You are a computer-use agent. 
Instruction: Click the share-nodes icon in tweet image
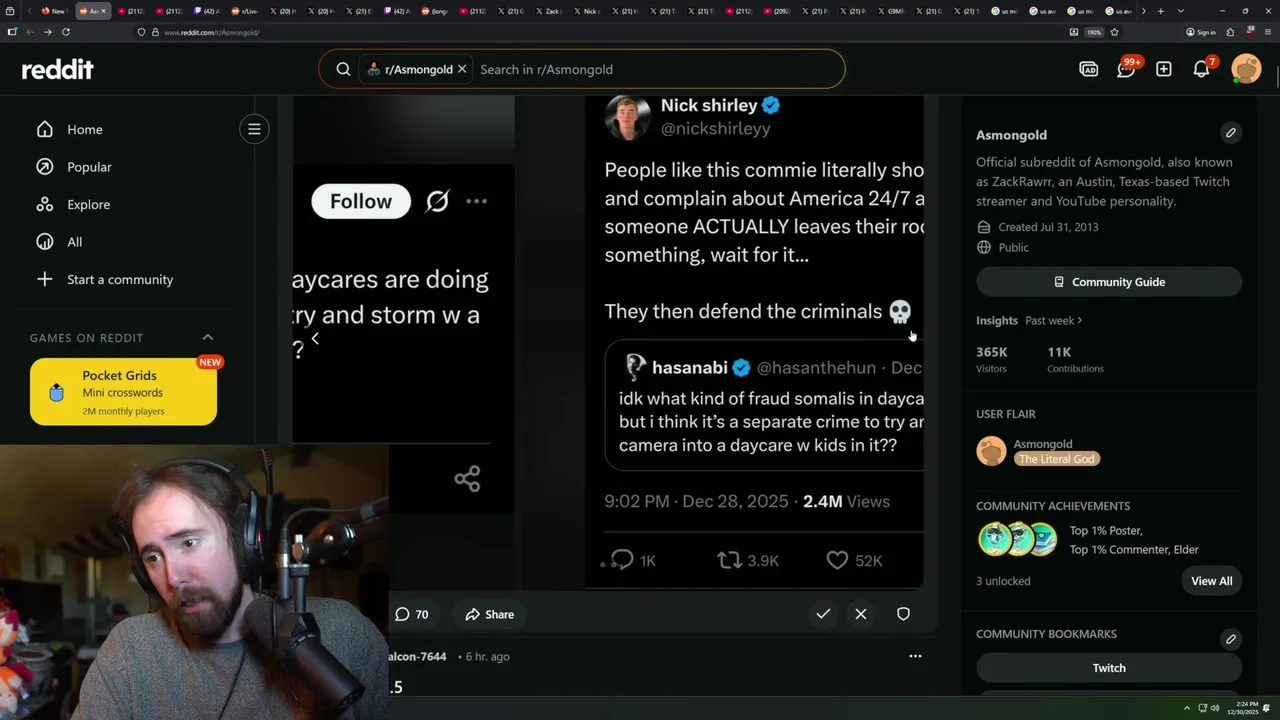click(x=467, y=478)
